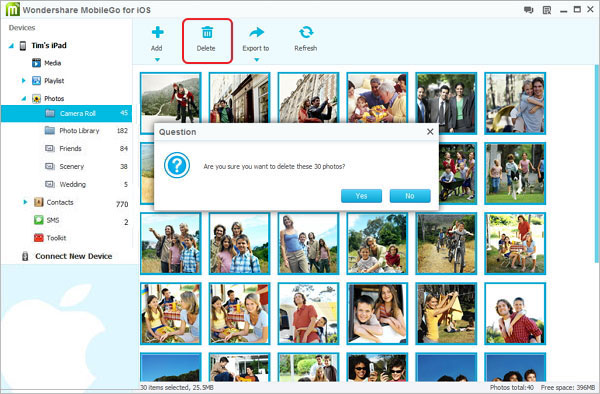Select the couple in red plaid shirt photo
The height and width of the screenshot is (394, 600).
pyautogui.click(x=515, y=313)
